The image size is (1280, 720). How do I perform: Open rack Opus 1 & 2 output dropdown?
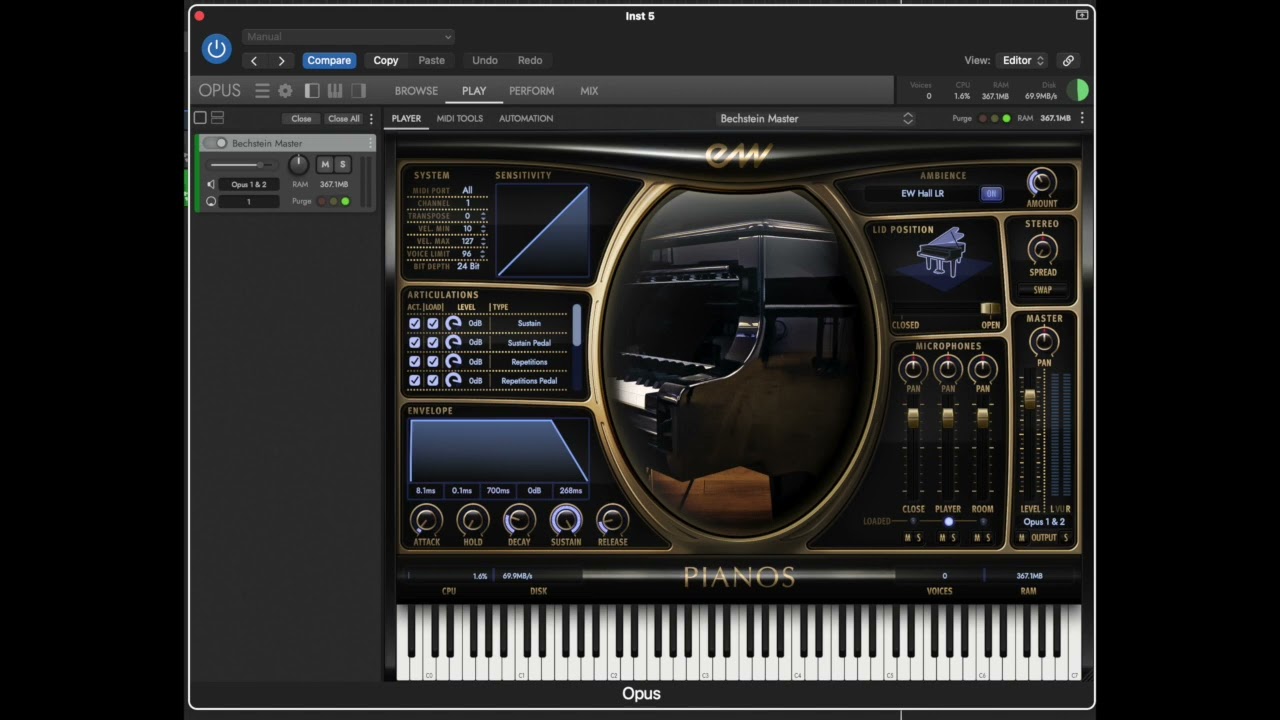tap(249, 184)
